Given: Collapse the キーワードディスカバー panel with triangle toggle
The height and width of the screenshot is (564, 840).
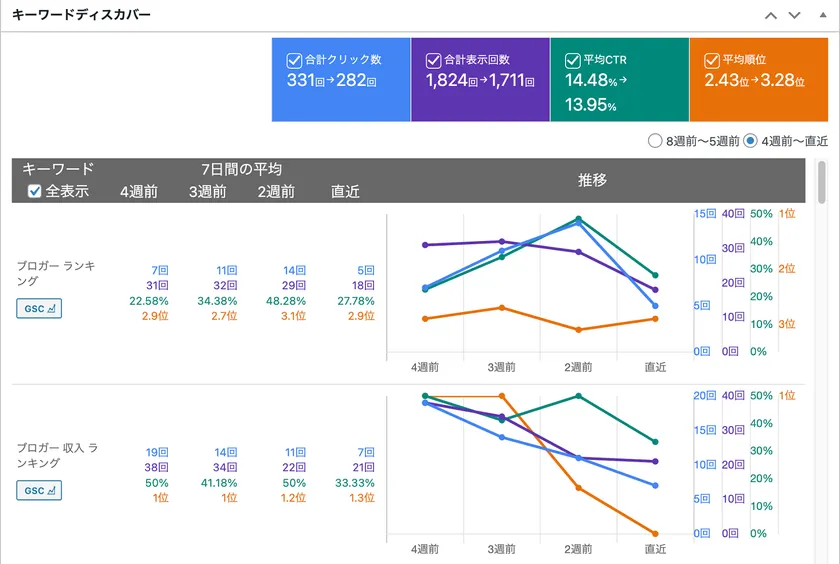Looking at the screenshot, I should pos(821,16).
